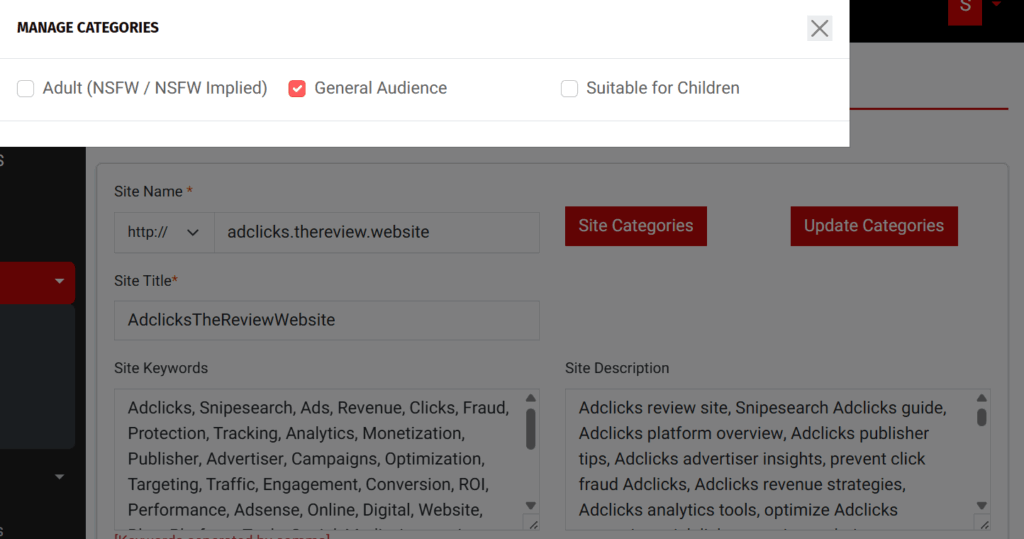Enable the Adult (NSFW) category checkbox

click(x=26, y=89)
